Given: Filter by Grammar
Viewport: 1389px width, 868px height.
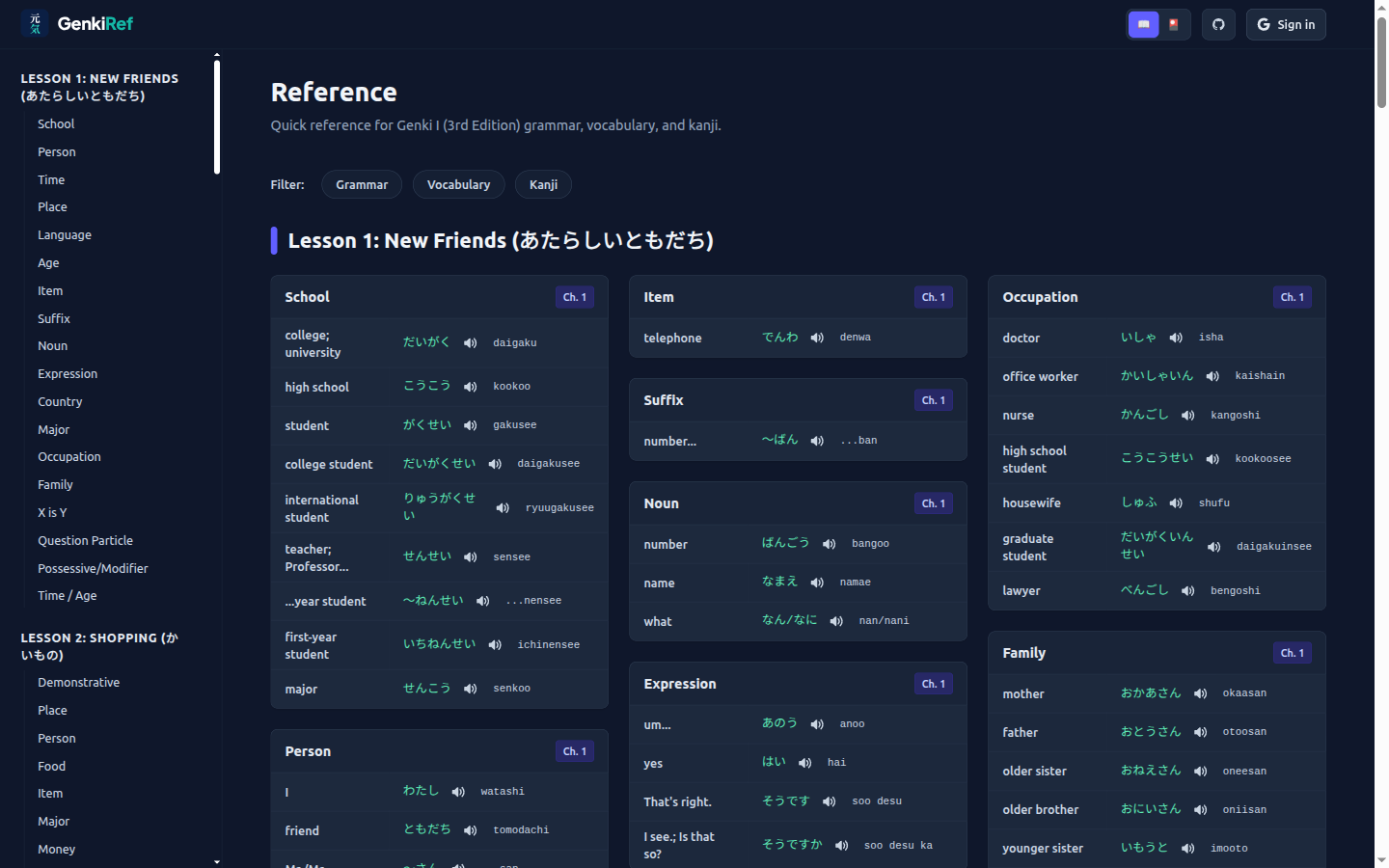Looking at the screenshot, I should (362, 184).
